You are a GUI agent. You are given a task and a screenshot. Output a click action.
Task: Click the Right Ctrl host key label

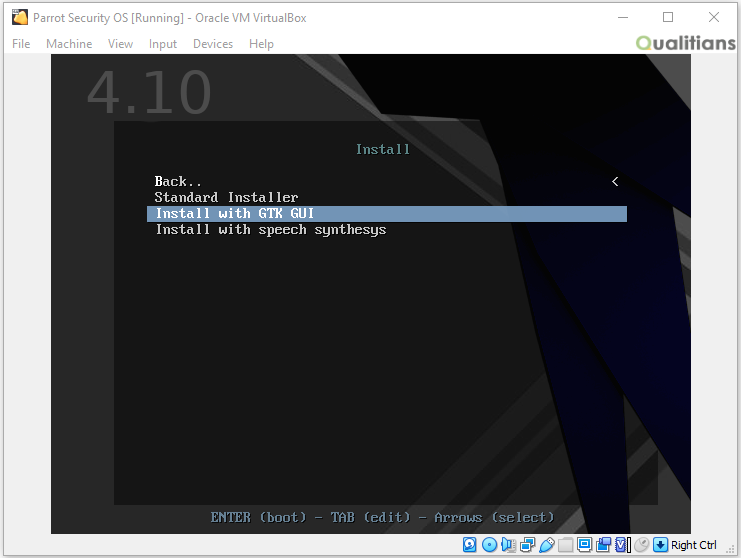tap(694, 545)
